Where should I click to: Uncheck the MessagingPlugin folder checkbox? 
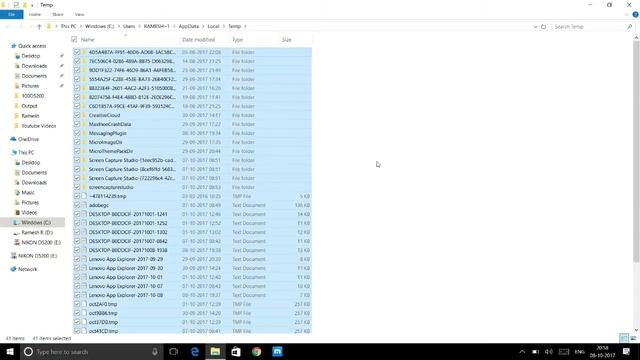(x=77, y=133)
